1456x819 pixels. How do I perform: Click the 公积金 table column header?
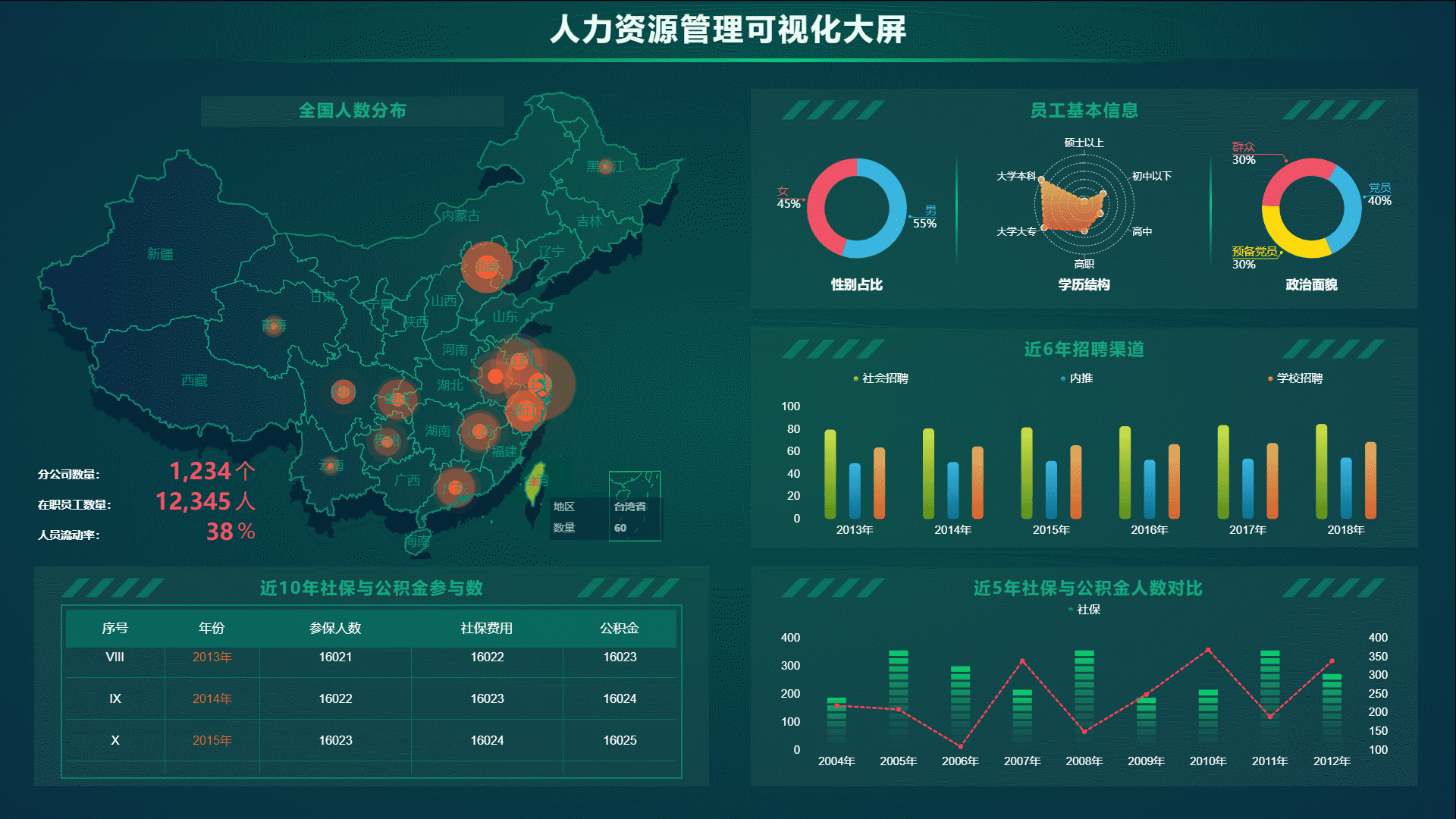620,628
